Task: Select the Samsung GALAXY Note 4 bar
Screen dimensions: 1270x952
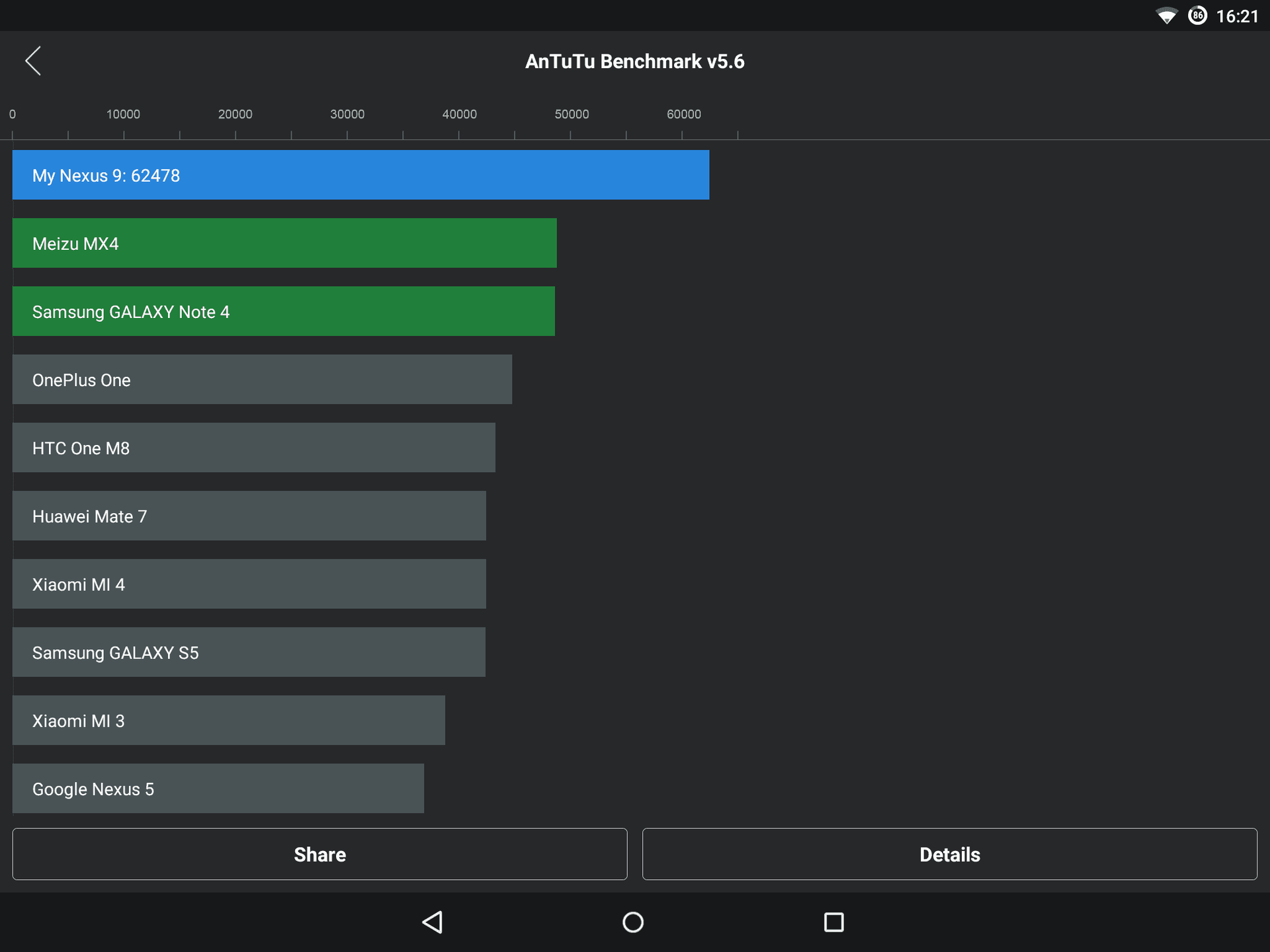Action: pos(284,311)
